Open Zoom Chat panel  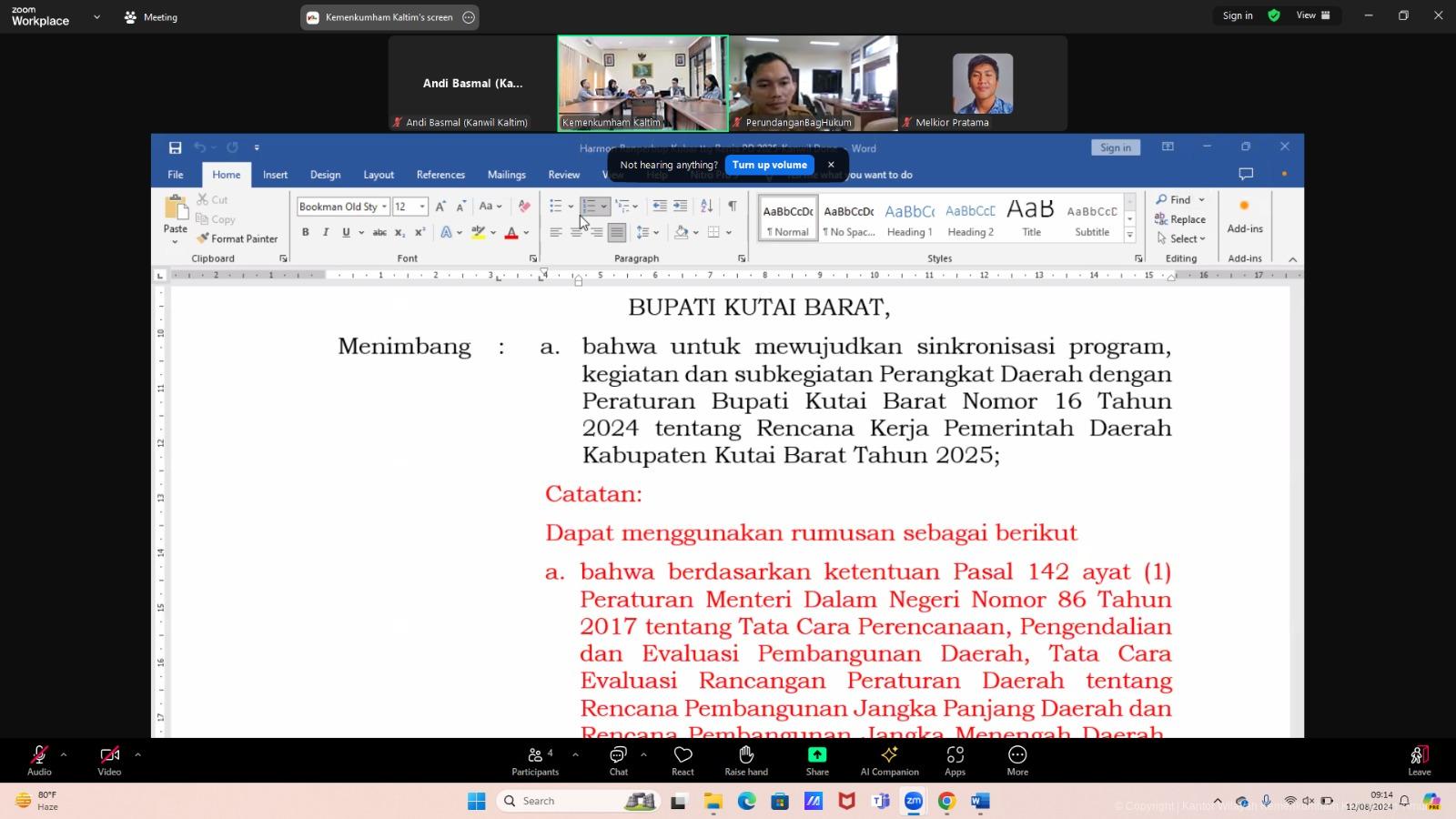[619, 761]
